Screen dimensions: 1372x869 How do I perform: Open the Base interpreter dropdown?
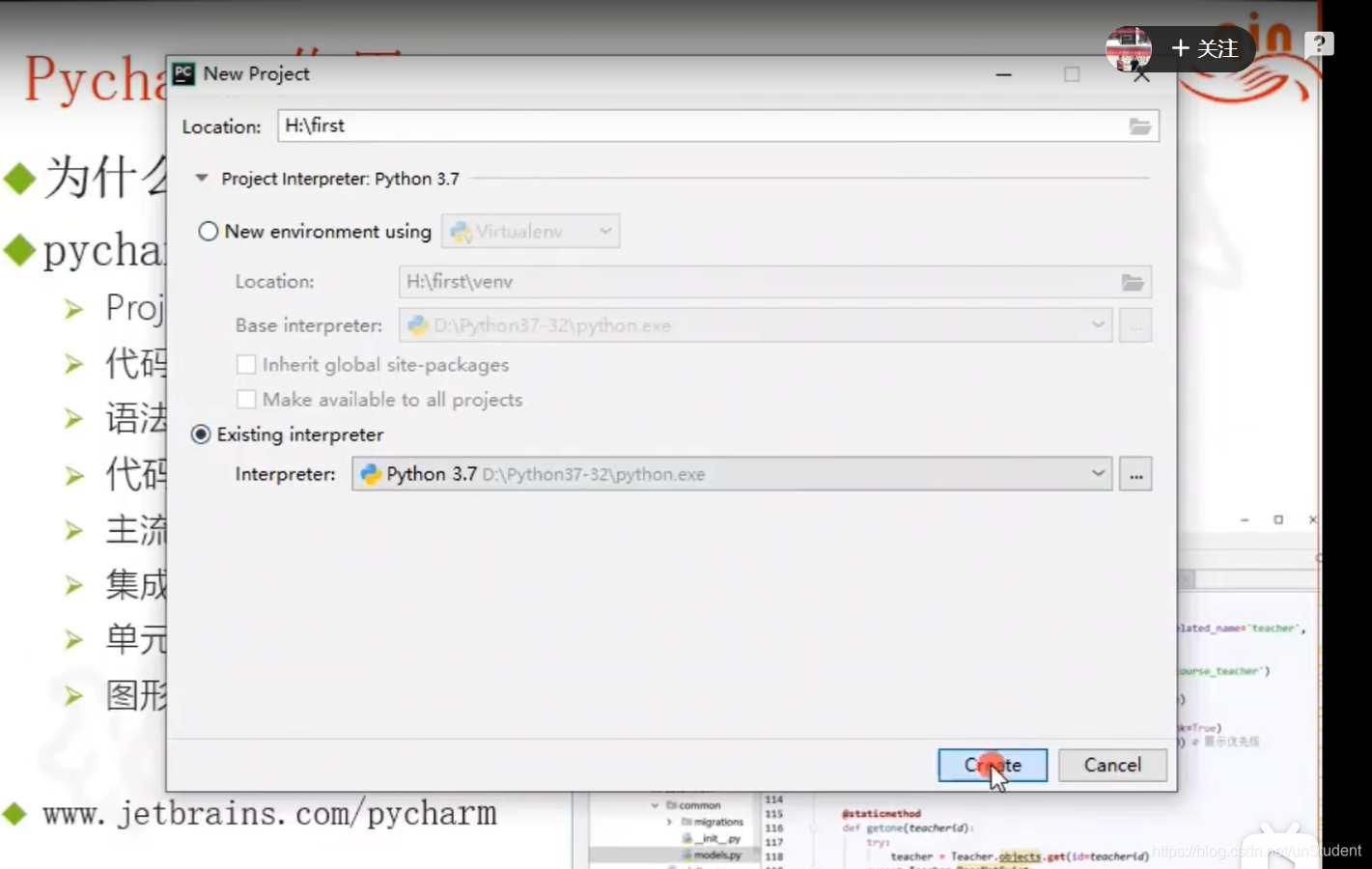pos(756,325)
